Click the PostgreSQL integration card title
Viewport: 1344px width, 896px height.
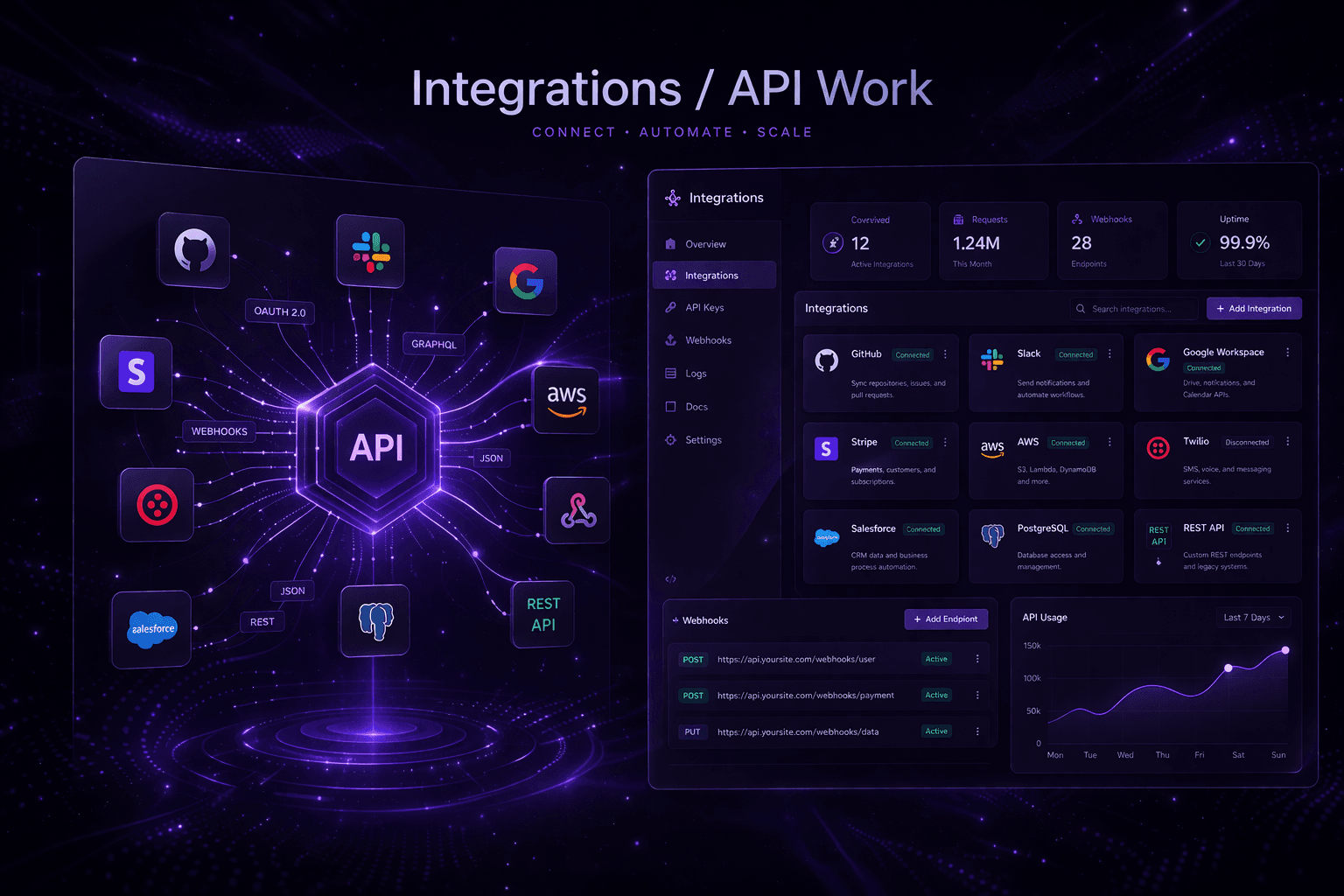point(1042,528)
